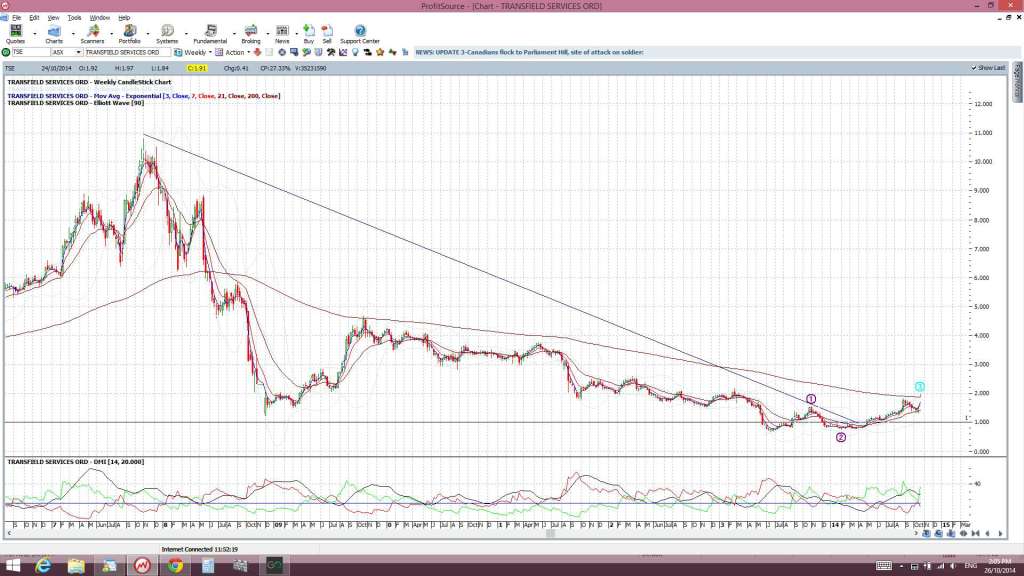Open the Quotes module icon
The image size is (1024, 576).
pyautogui.click(x=15, y=31)
